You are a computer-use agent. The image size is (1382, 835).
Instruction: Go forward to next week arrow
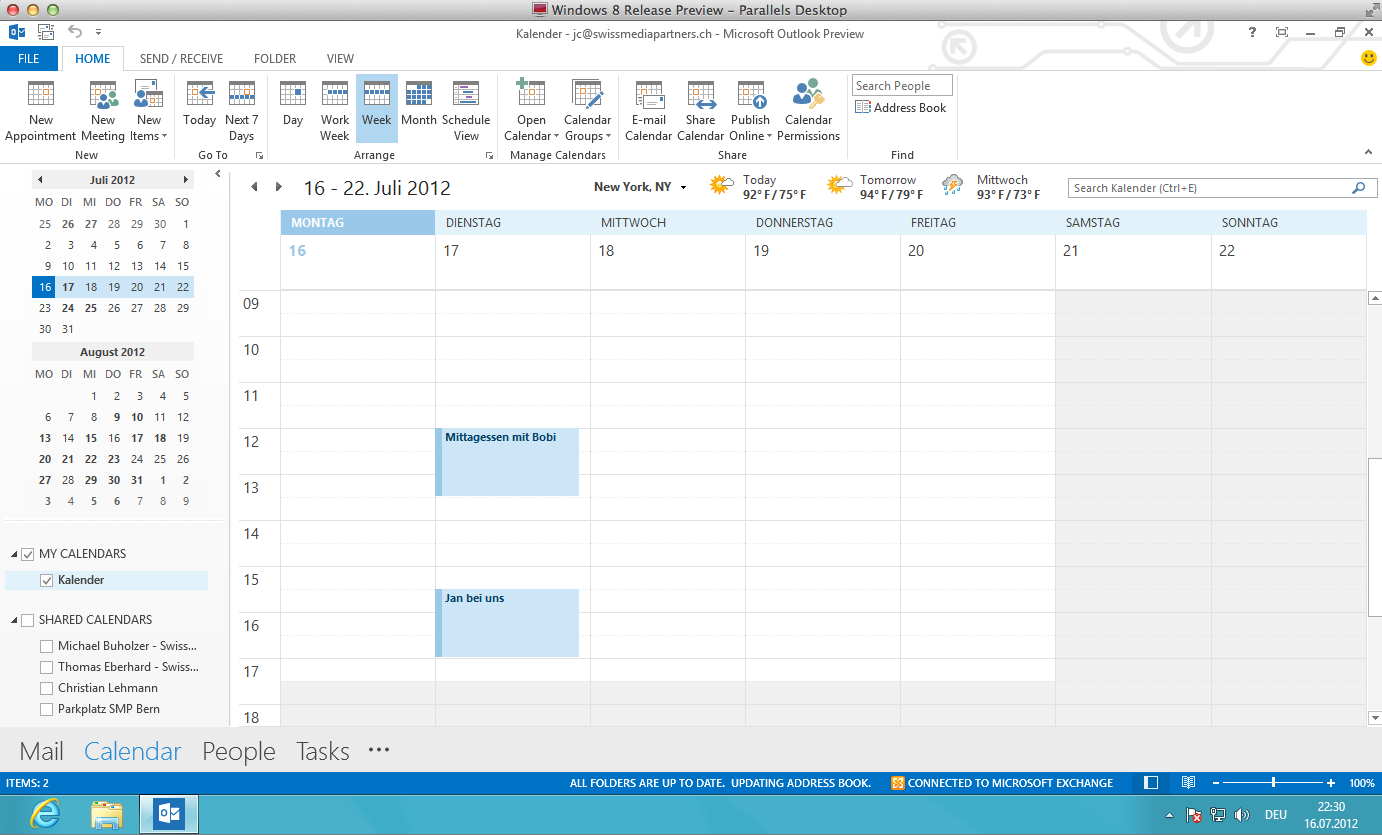pos(279,187)
